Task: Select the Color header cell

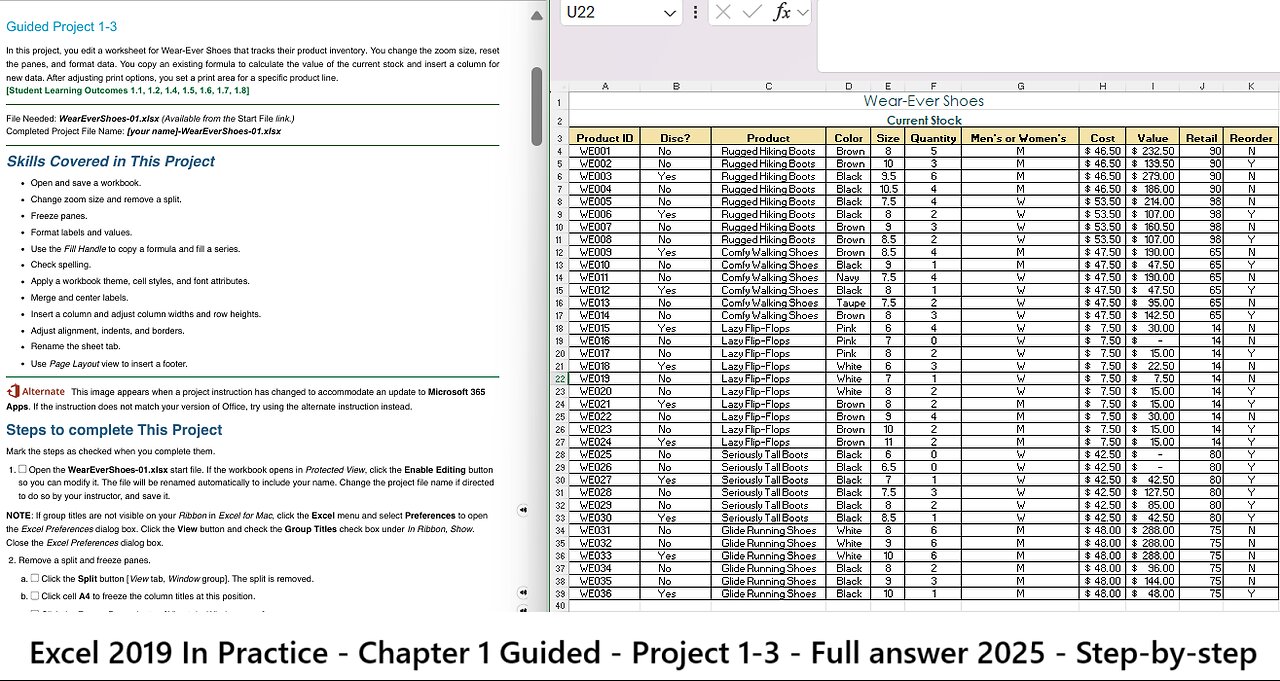Action: (x=849, y=138)
